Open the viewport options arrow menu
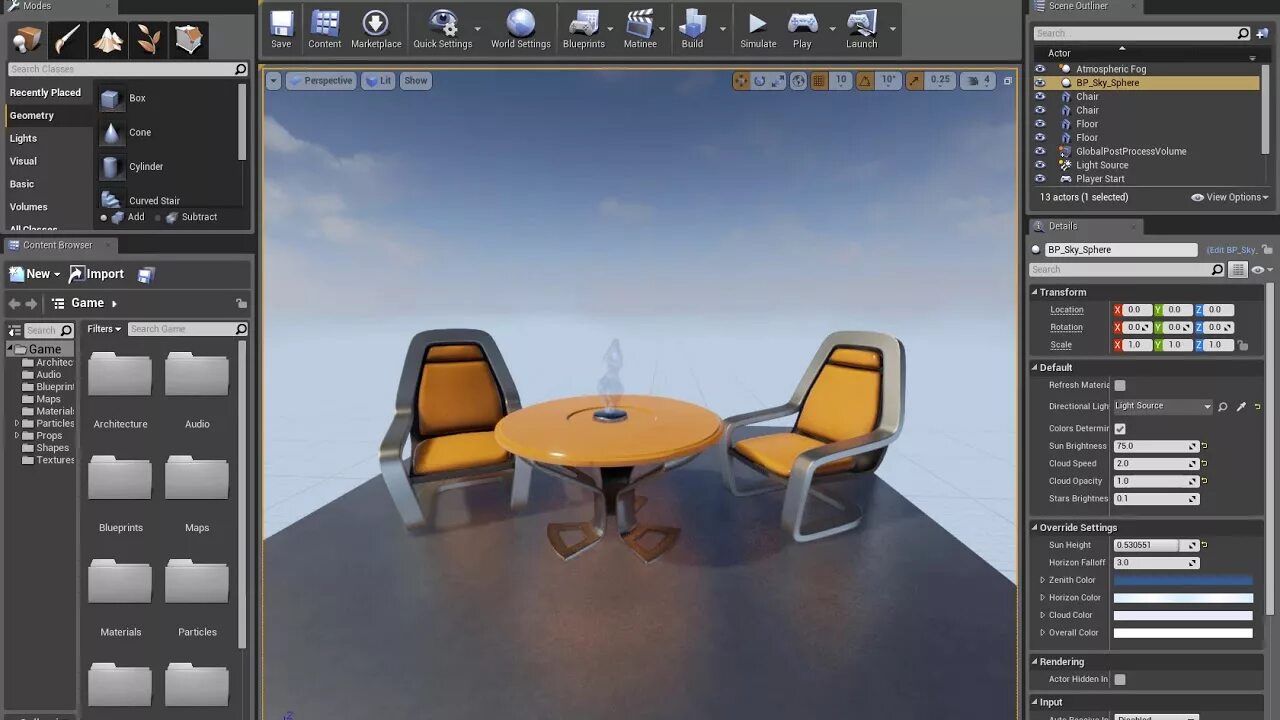 pyautogui.click(x=273, y=81)
